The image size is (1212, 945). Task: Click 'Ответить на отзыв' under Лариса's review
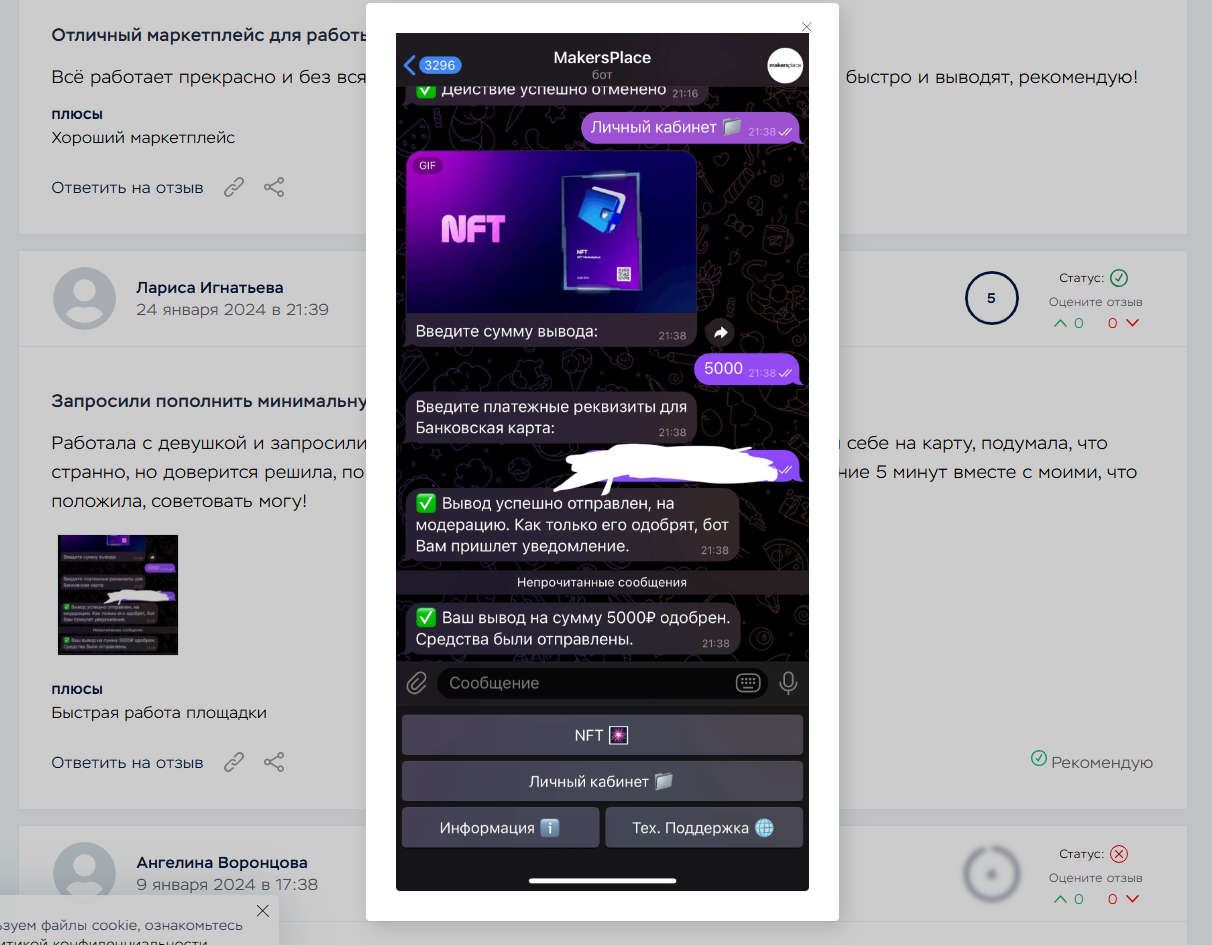(127, 762)
